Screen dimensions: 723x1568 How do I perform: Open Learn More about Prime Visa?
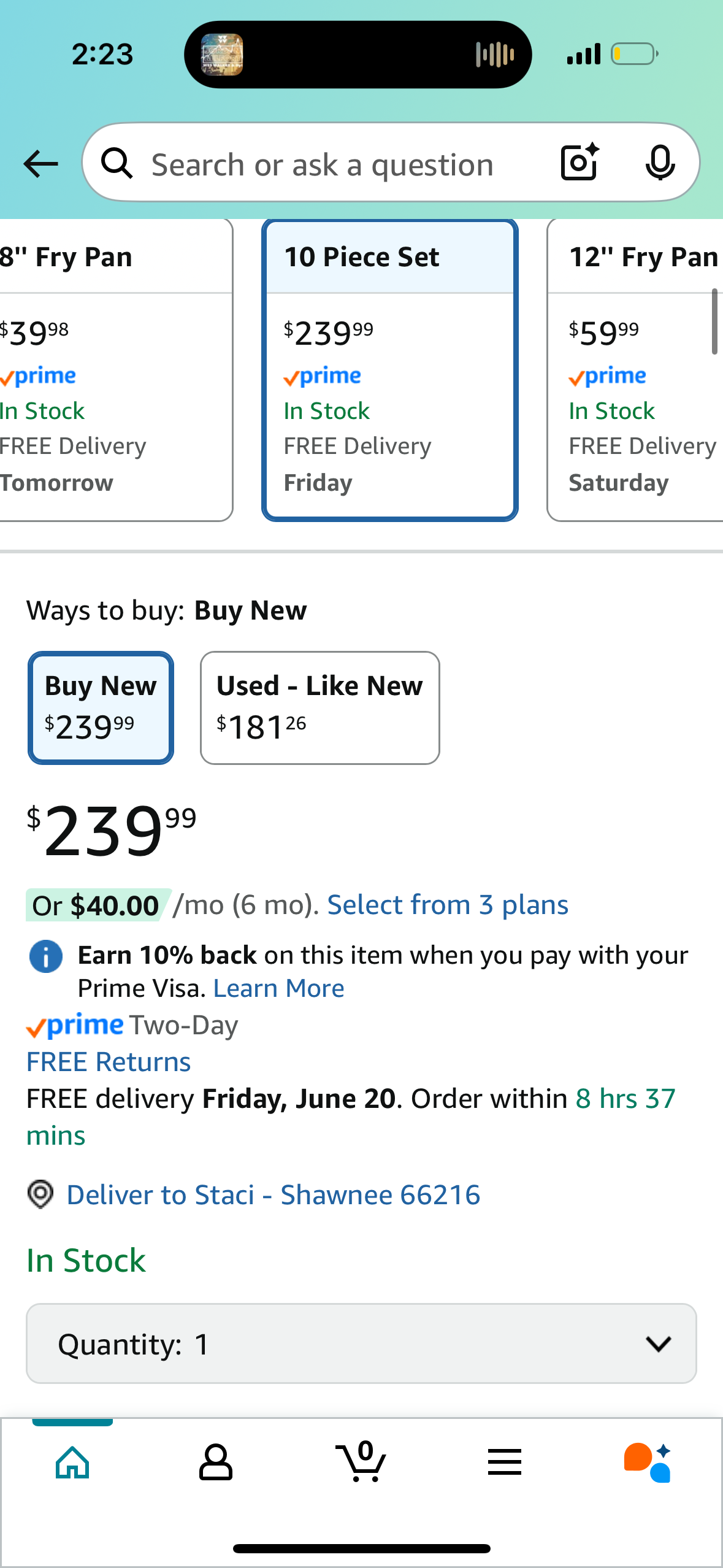278,988
